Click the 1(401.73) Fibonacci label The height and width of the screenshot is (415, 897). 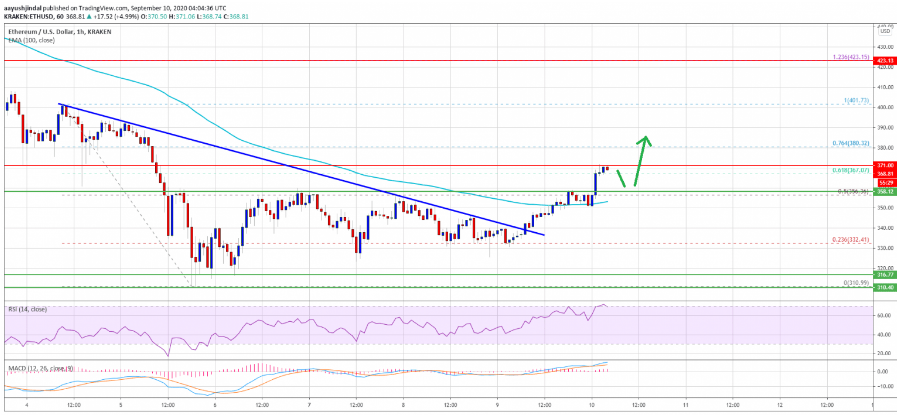point(857,100)
